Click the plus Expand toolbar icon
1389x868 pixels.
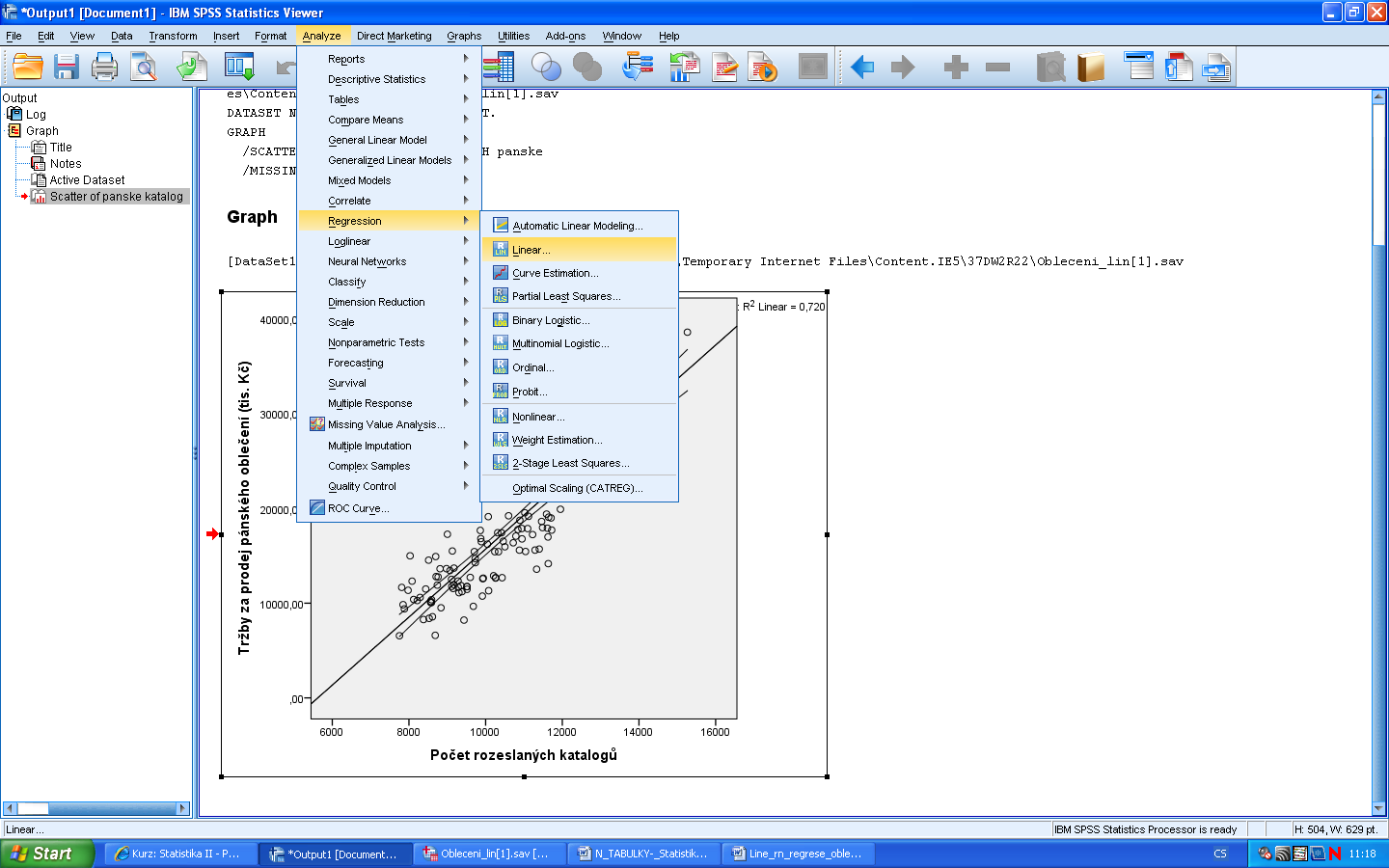pyautogui.click(x=956, y=67)
